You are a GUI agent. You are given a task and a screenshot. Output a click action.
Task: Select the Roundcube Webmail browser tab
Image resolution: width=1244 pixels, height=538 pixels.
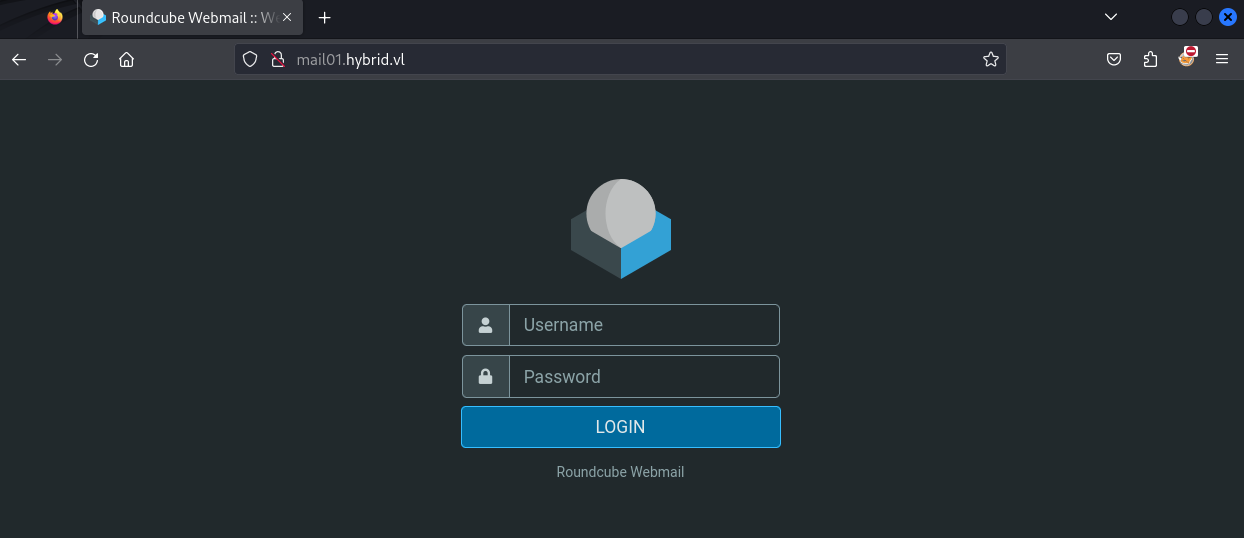(191, 17)
